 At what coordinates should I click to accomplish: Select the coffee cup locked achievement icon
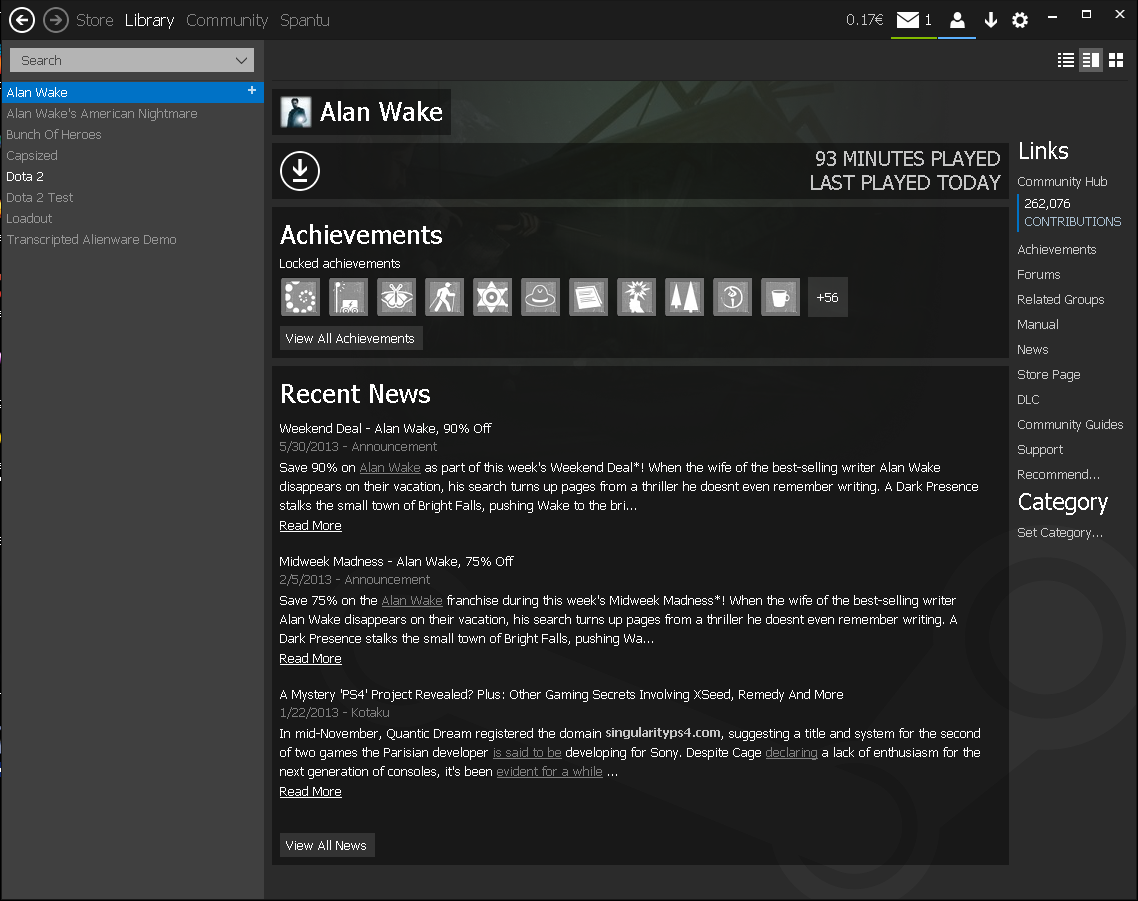(x=780, y=297)
